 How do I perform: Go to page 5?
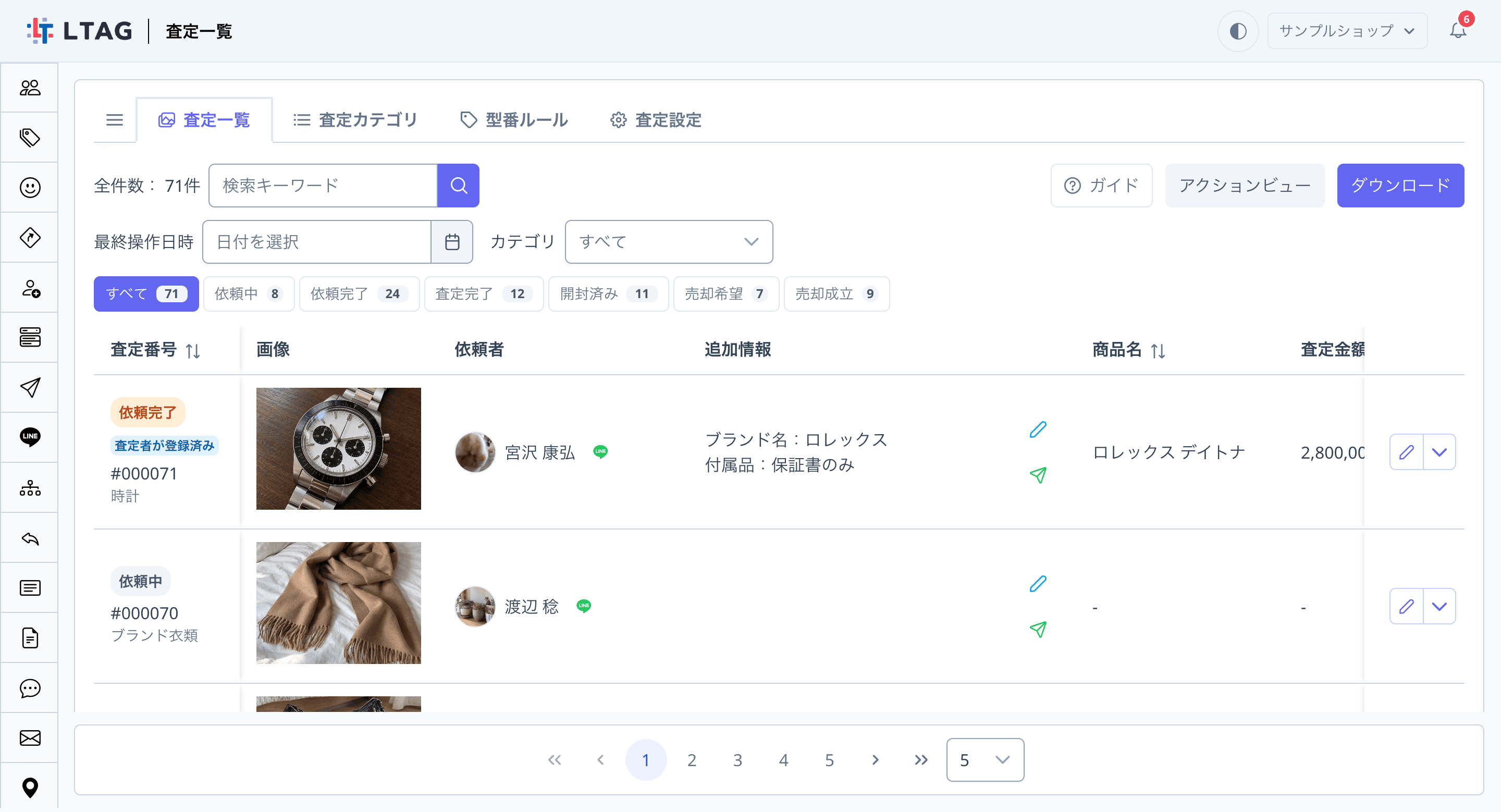click(829, 760)
